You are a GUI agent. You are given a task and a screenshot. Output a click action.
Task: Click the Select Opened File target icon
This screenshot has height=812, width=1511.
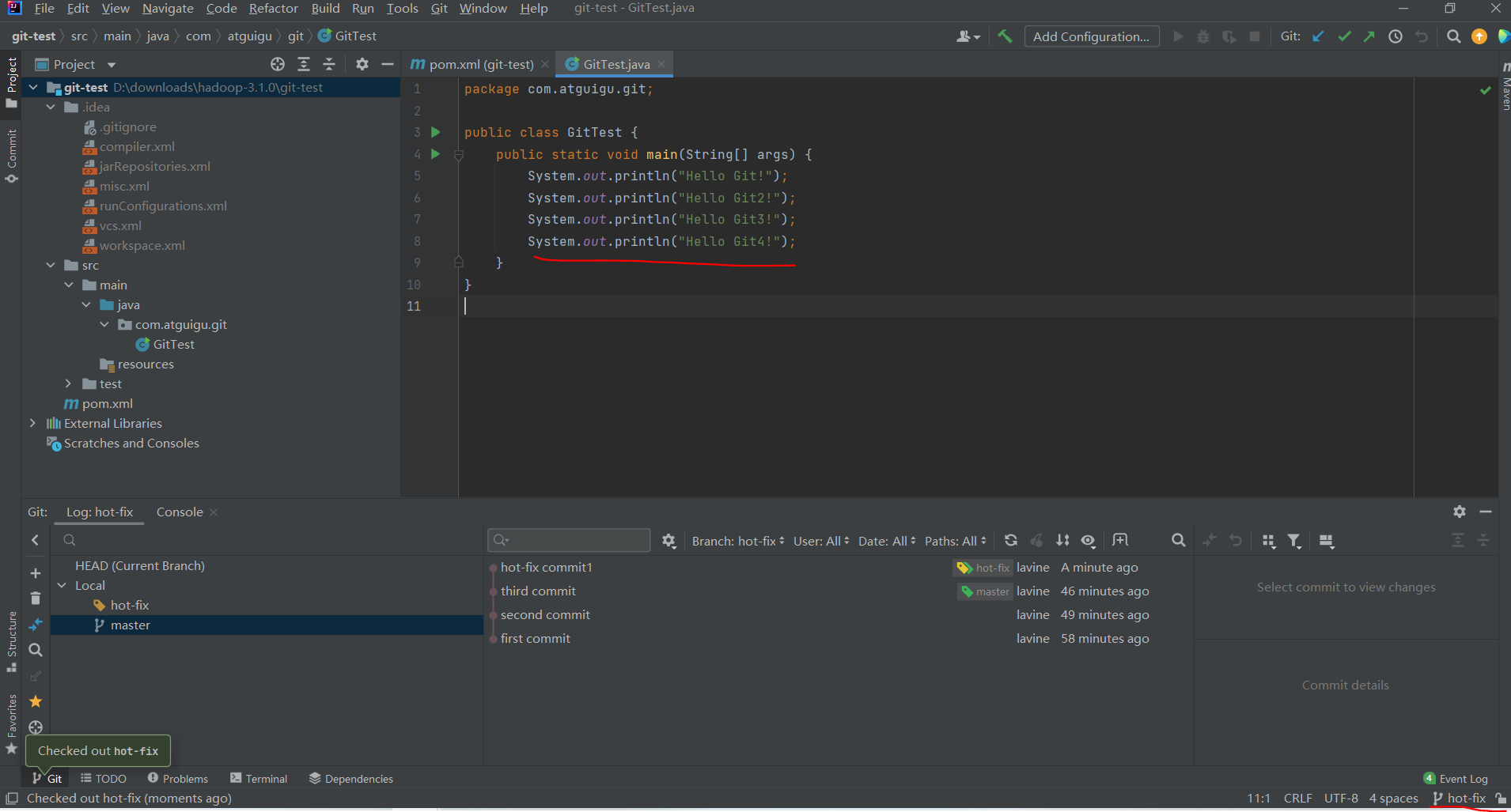pyautogui.click(x=278, y=64)
